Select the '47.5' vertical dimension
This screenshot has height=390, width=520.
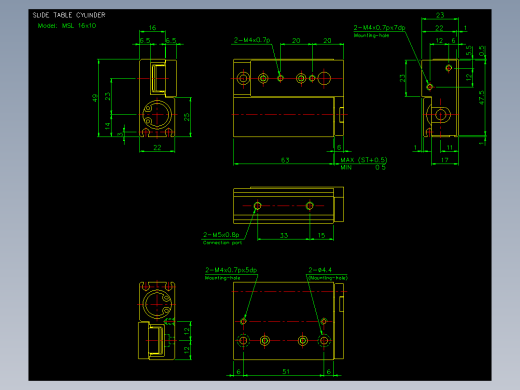coord(482,98)
